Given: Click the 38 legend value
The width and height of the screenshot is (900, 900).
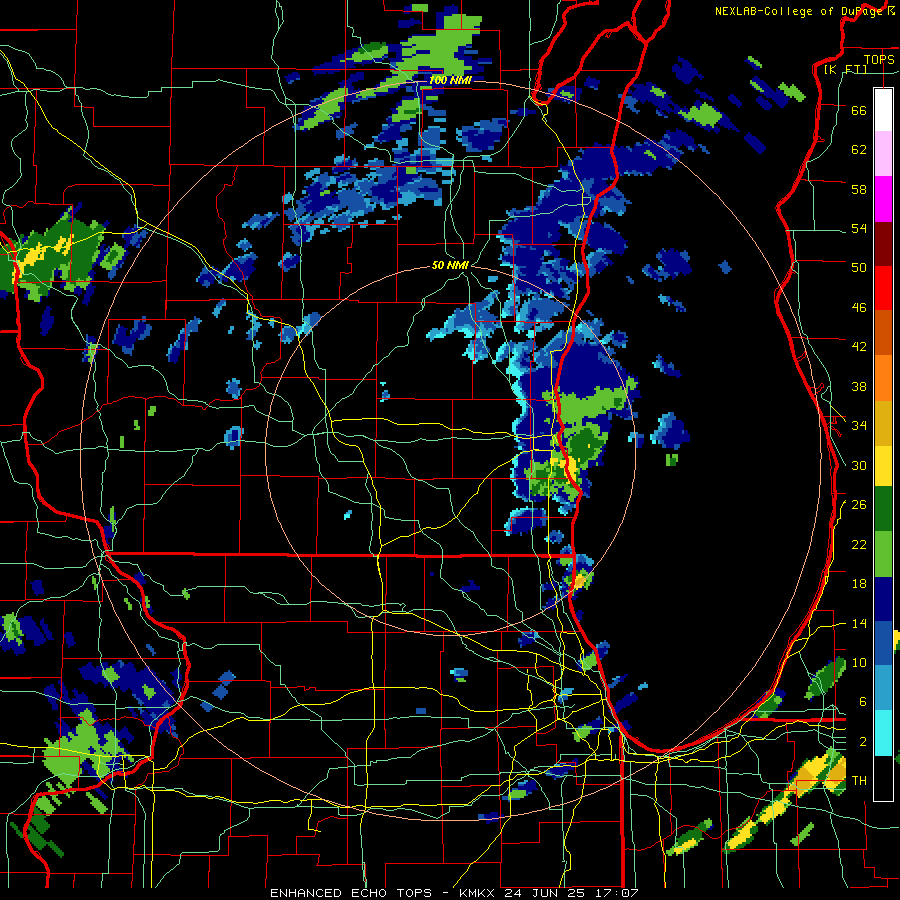Looking at the screenshot, I should (x=859, y=386).
